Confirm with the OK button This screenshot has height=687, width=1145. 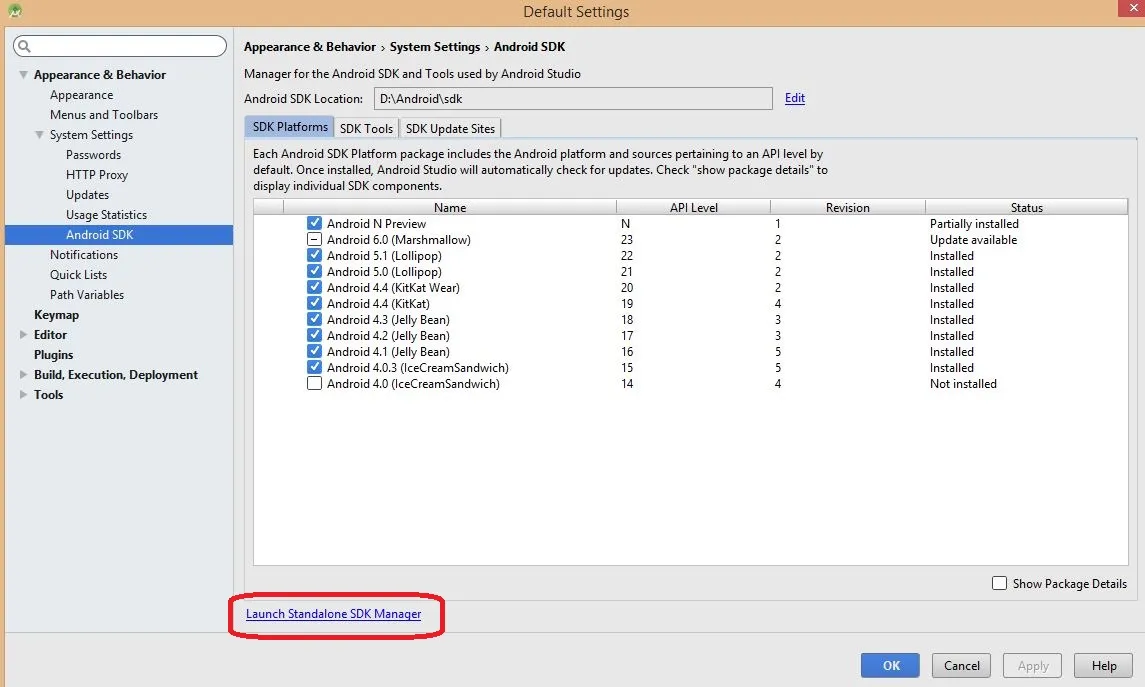[x=891, y=666]
